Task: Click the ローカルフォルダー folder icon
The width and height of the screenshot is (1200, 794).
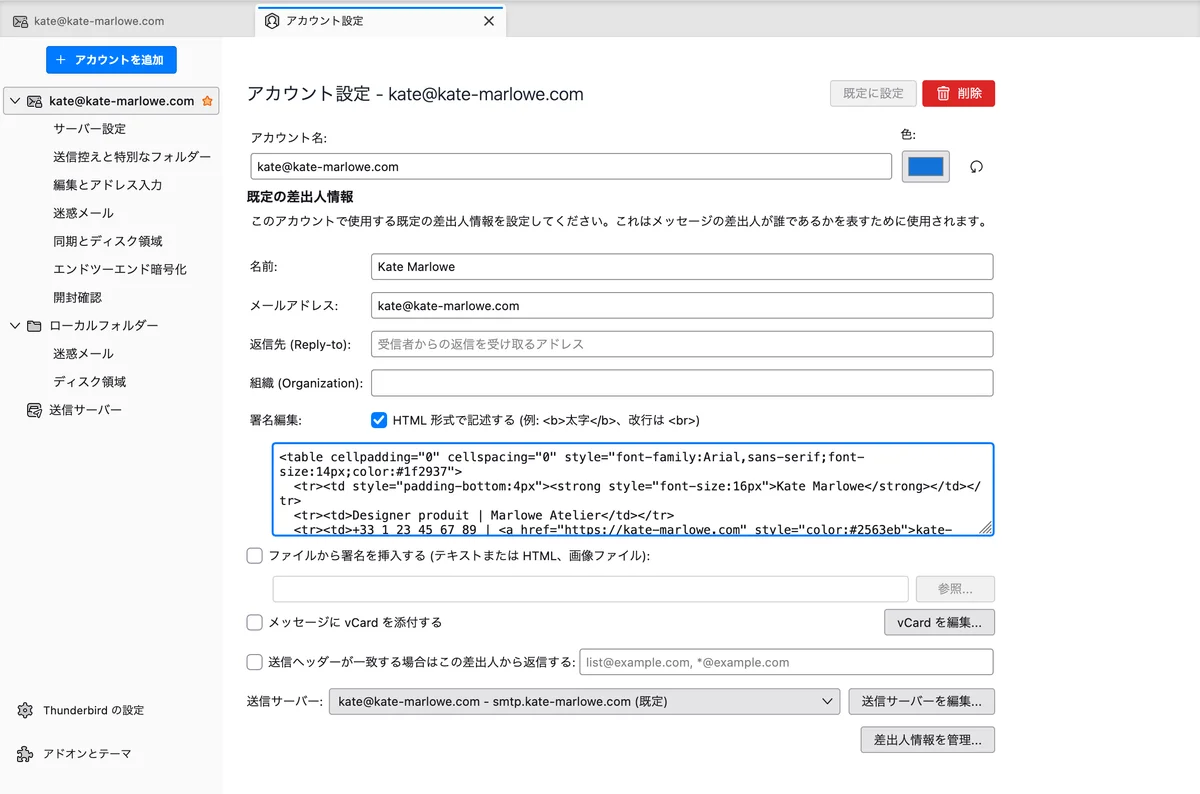Action: pyautogui.click(x=34, y=326)
